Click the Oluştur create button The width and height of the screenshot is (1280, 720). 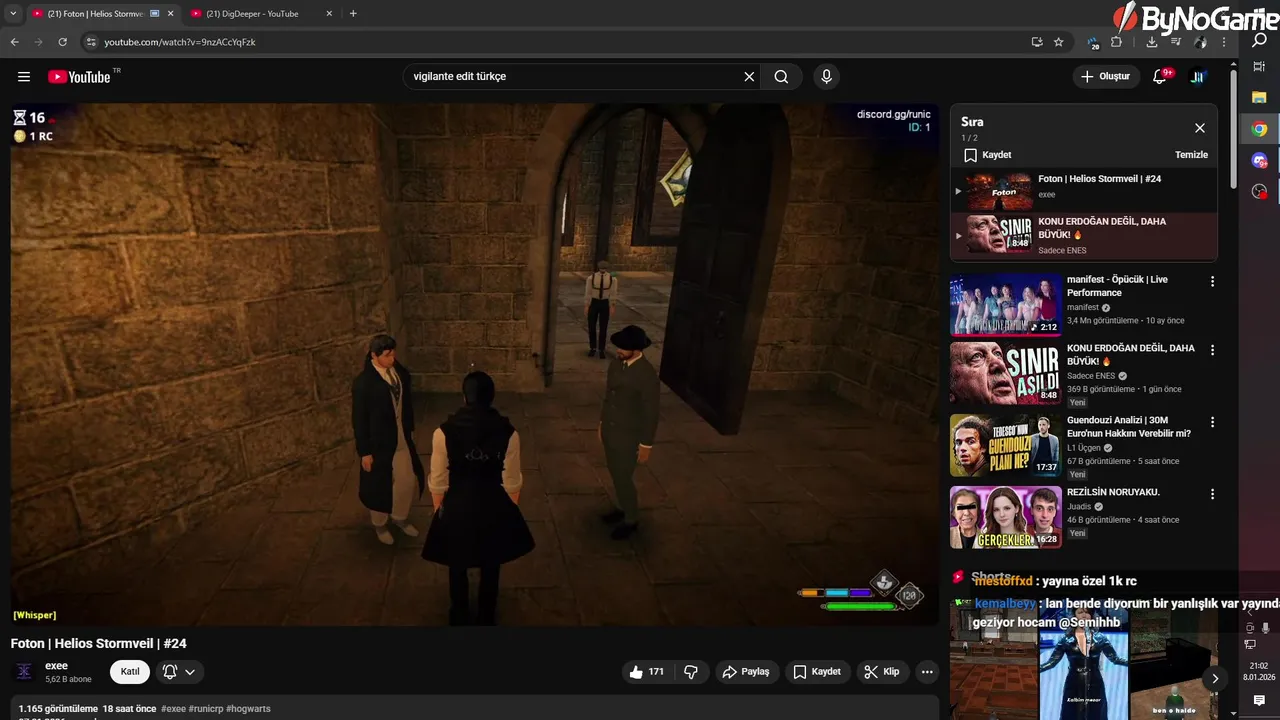tap(1105, 77)
